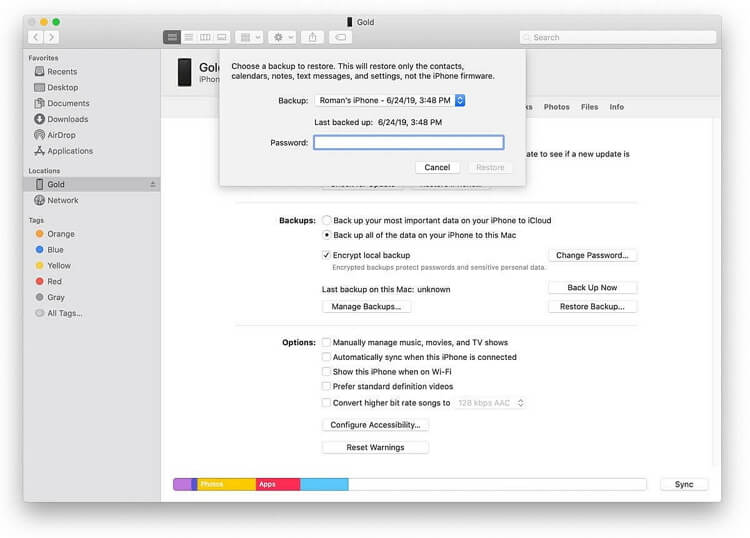Click Back Up Now
This screenshot has height=538, width=750.
(592, 287)
